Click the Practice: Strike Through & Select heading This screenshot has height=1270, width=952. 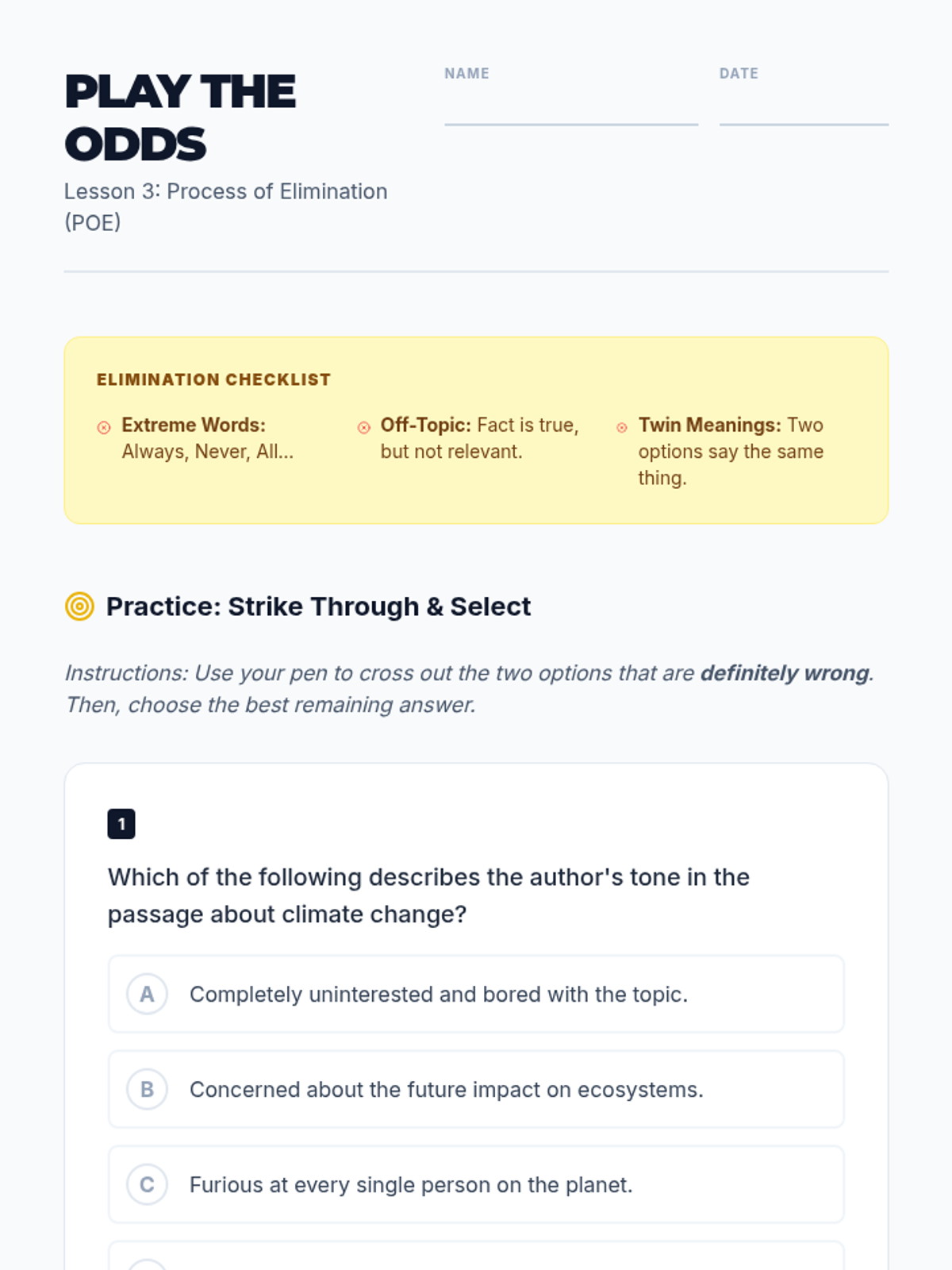coord(318,606)
